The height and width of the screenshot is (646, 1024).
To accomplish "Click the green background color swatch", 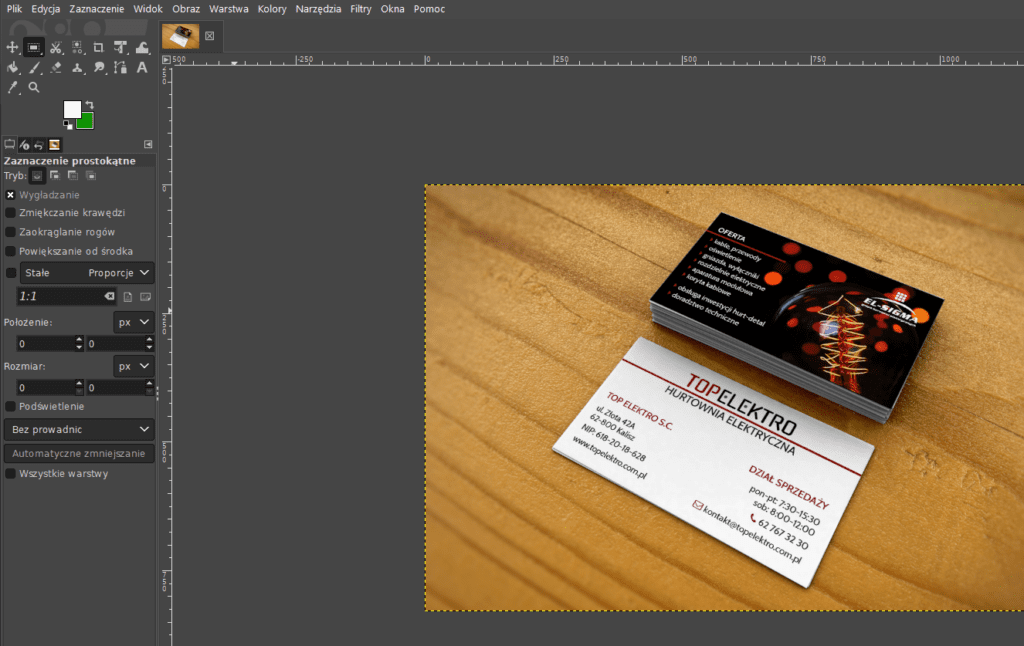I will [x=88, y=121].
